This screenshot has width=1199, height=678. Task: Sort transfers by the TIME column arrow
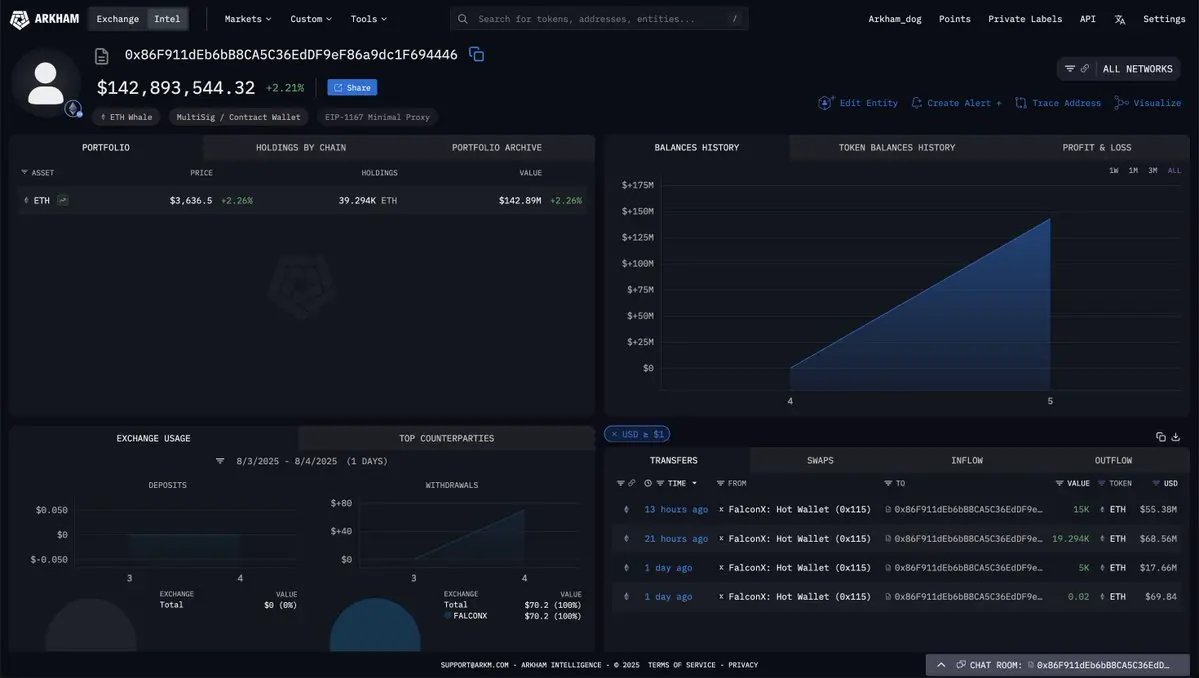[694, 483]
